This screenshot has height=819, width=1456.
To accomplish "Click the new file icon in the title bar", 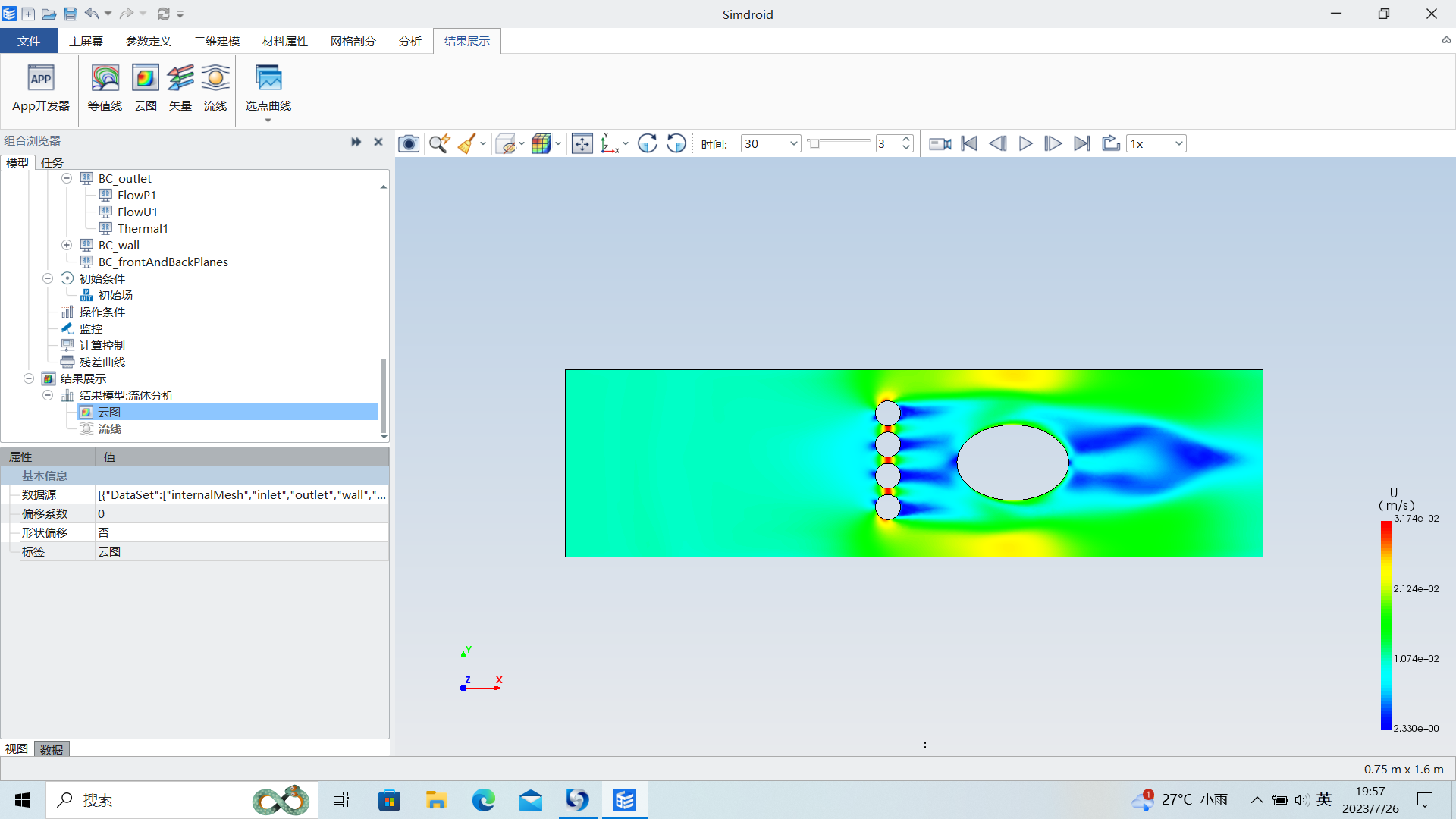I will coord(28,14).
